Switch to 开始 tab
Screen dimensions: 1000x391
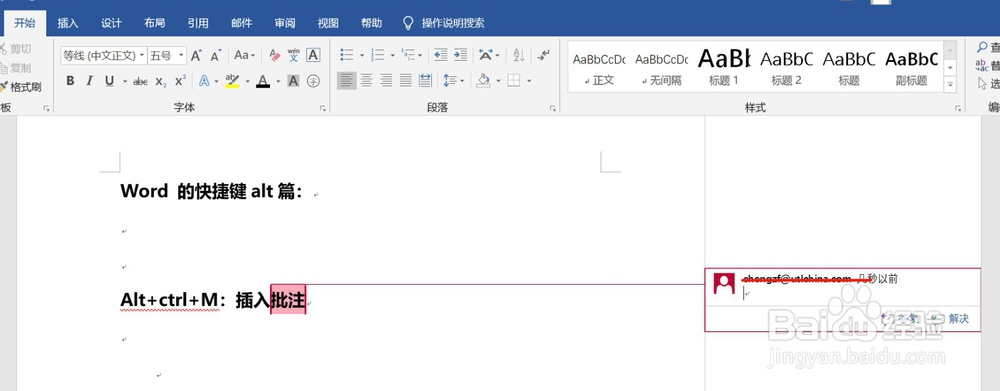[25, 23]
